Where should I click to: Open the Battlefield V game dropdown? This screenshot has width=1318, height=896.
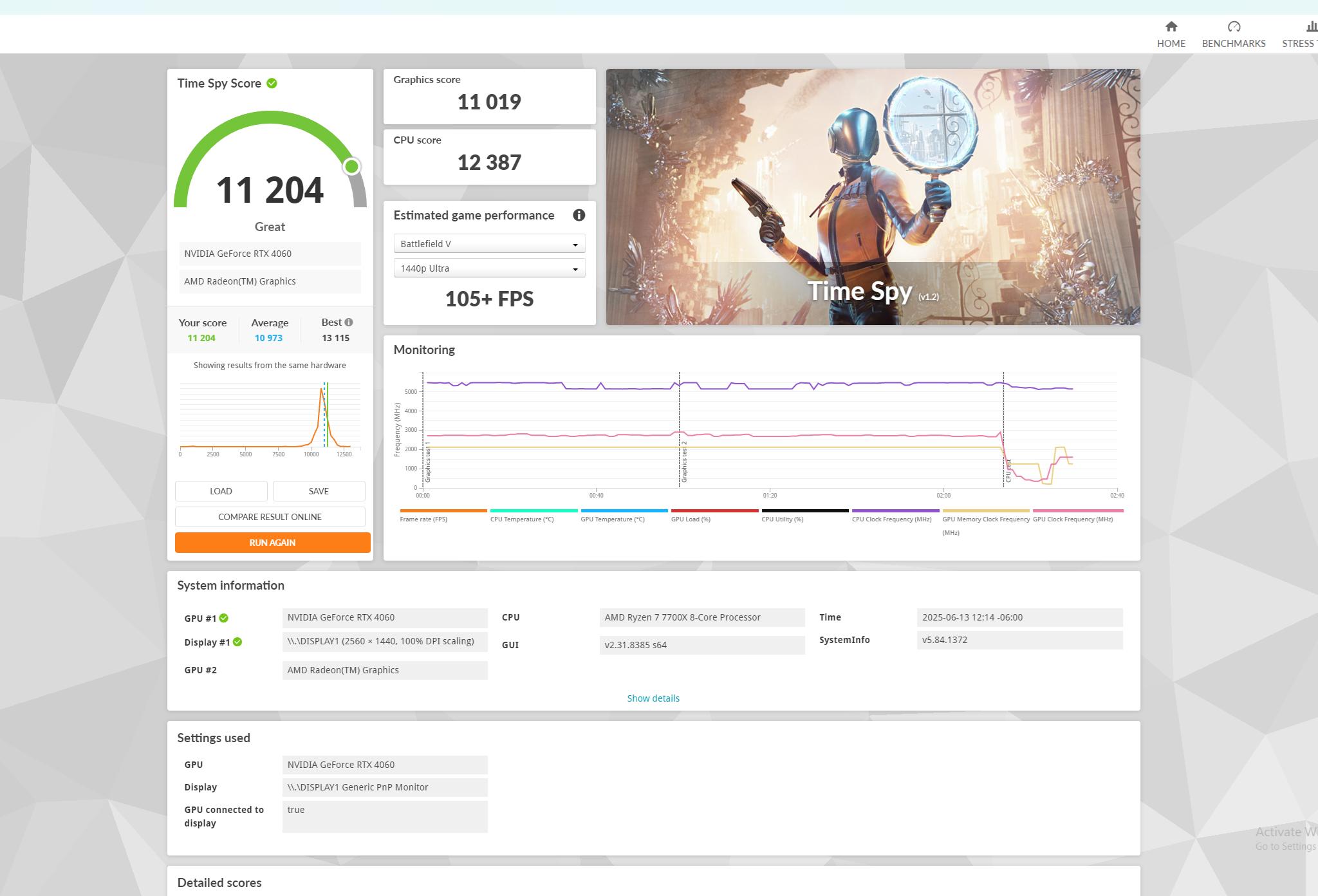(489, 244)
